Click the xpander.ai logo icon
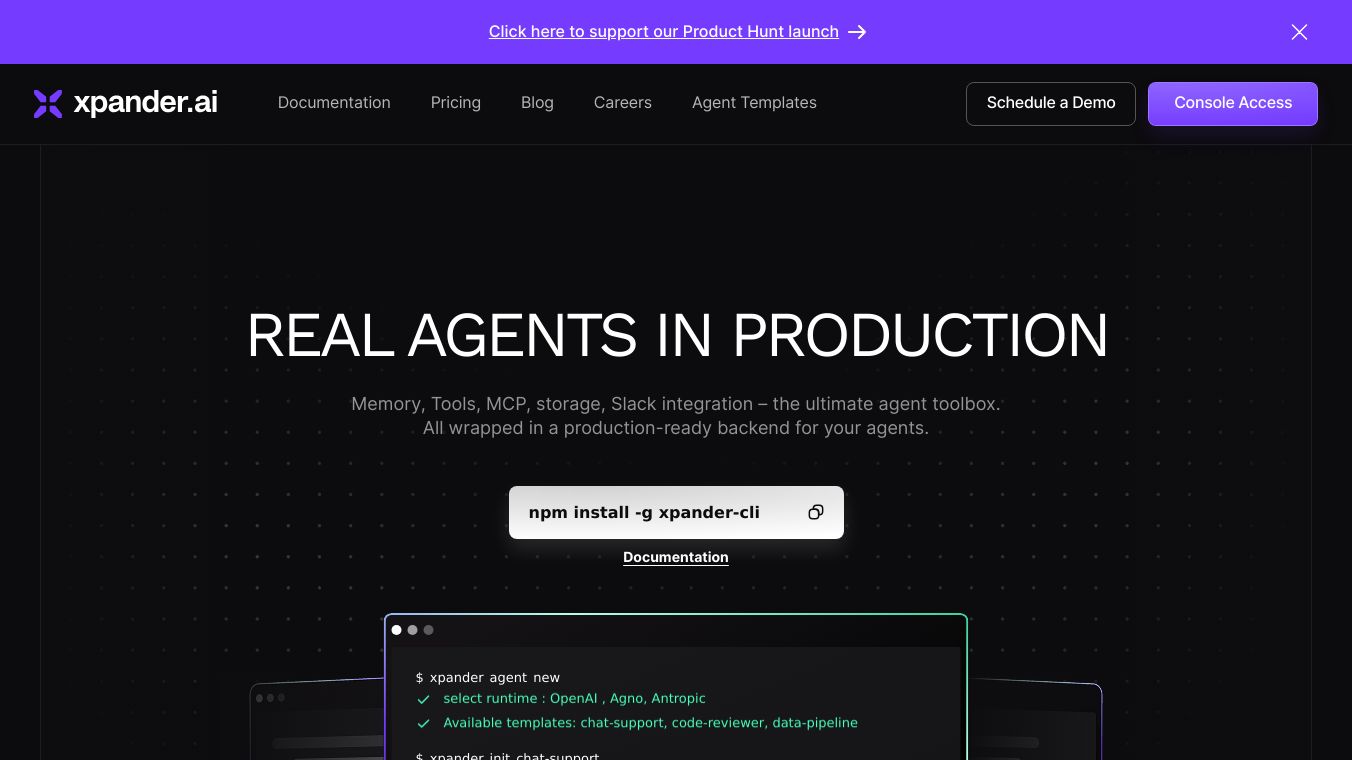The height and width of the screenshot is (760, 1352). [x=48, y=103]
